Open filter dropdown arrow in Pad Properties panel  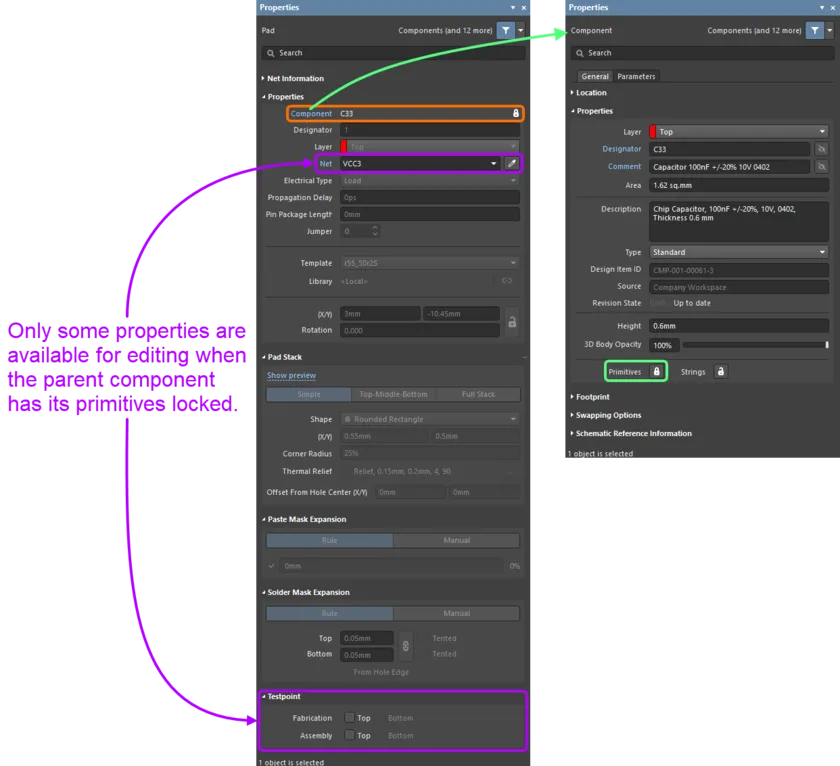pos(520,31)
